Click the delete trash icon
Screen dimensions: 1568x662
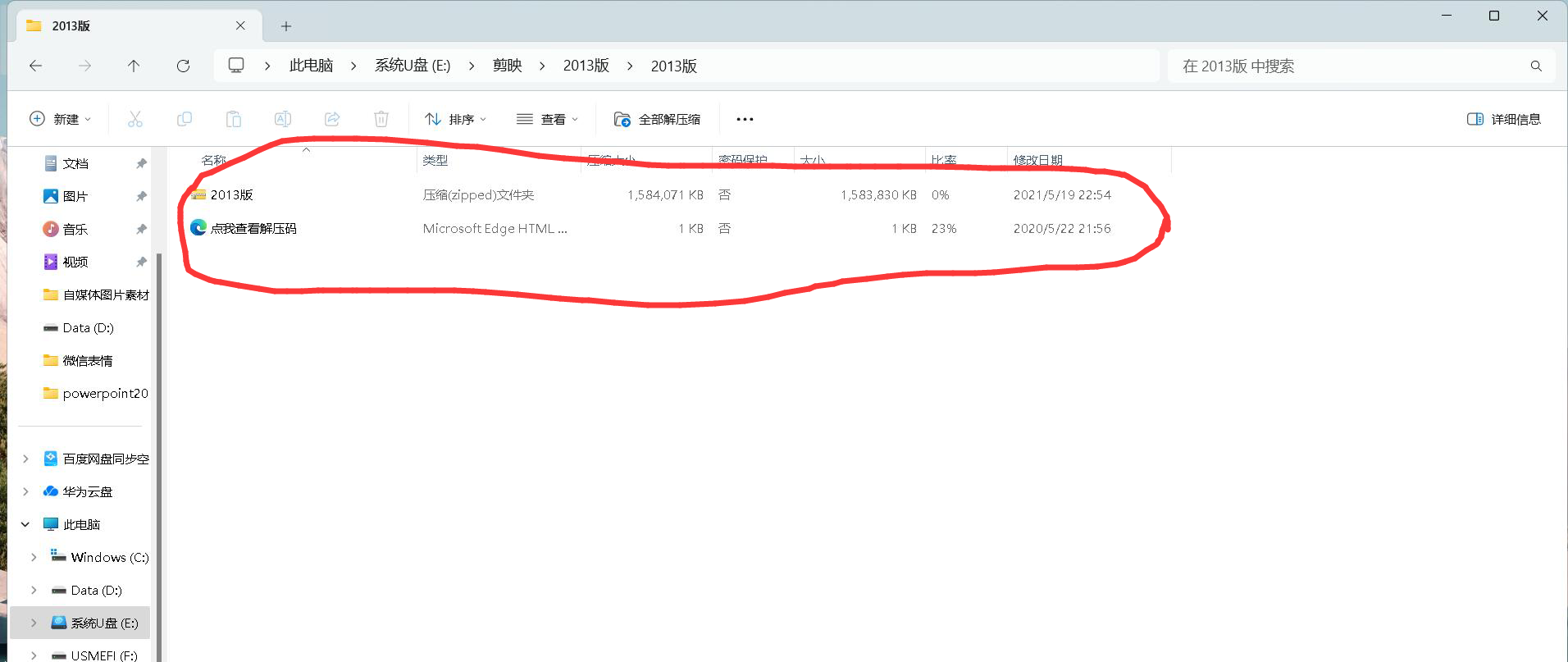coord(381,119)
